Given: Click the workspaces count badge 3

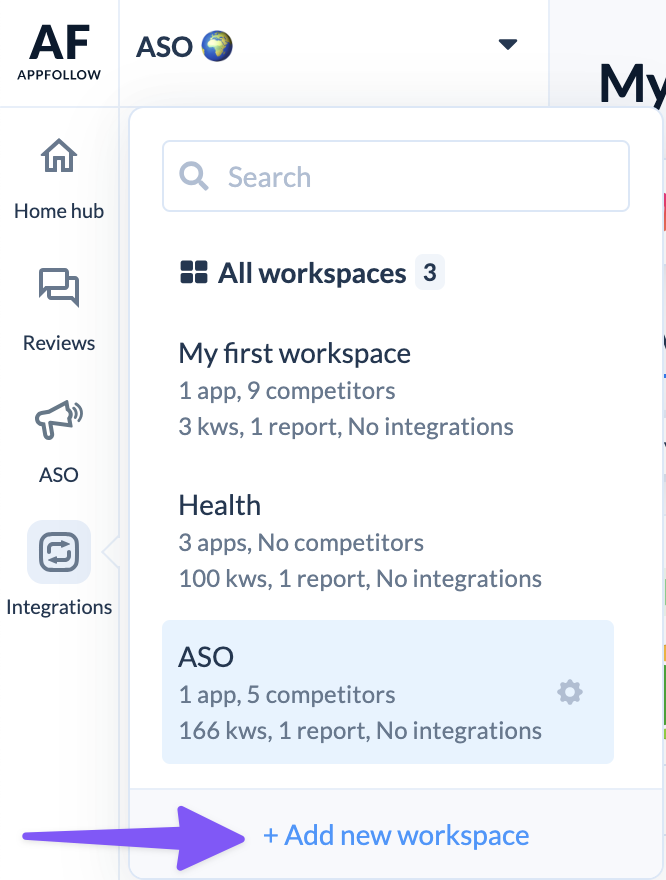Looking at the screenshot, I should (x=430, y=272).
